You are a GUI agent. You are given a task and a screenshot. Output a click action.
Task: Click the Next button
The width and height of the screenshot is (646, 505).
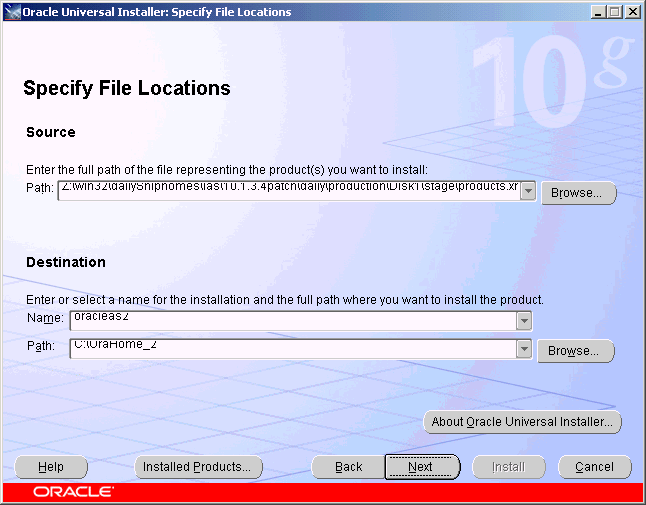tap(422, 467)
